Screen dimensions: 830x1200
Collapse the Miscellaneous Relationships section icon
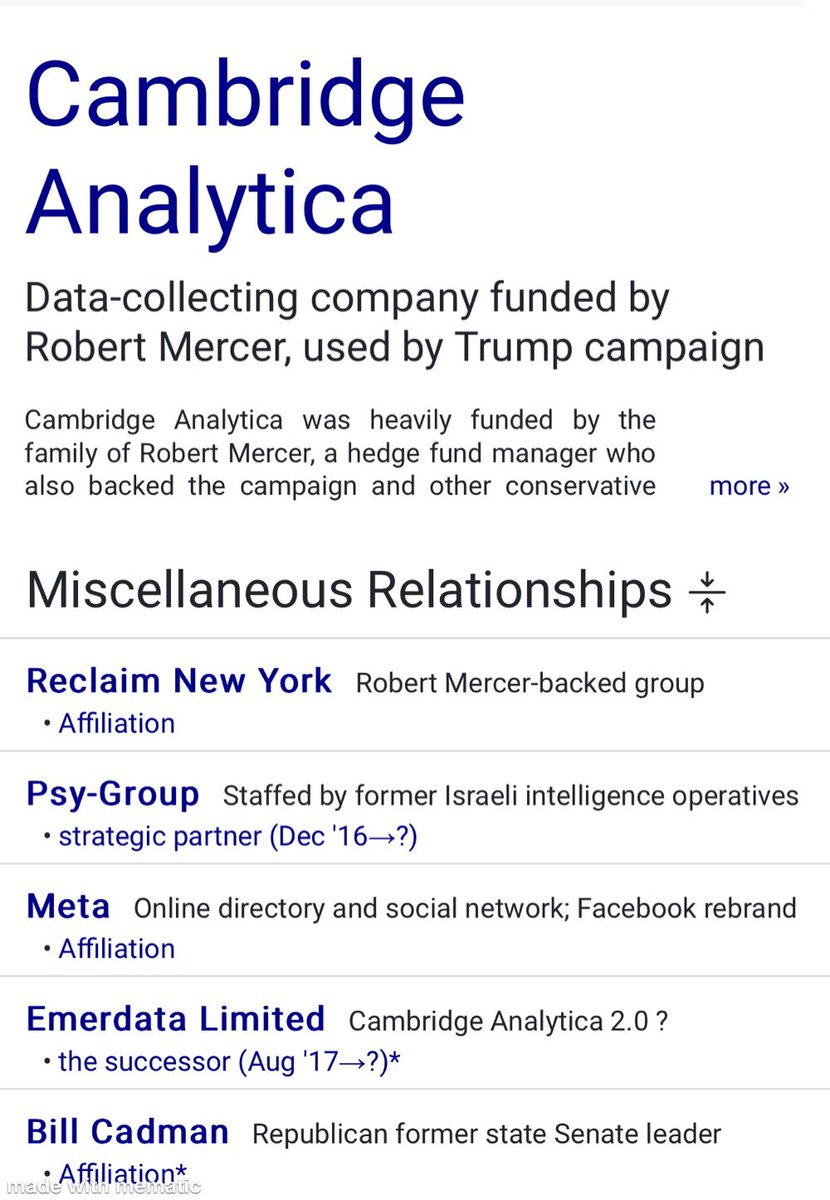706,591
